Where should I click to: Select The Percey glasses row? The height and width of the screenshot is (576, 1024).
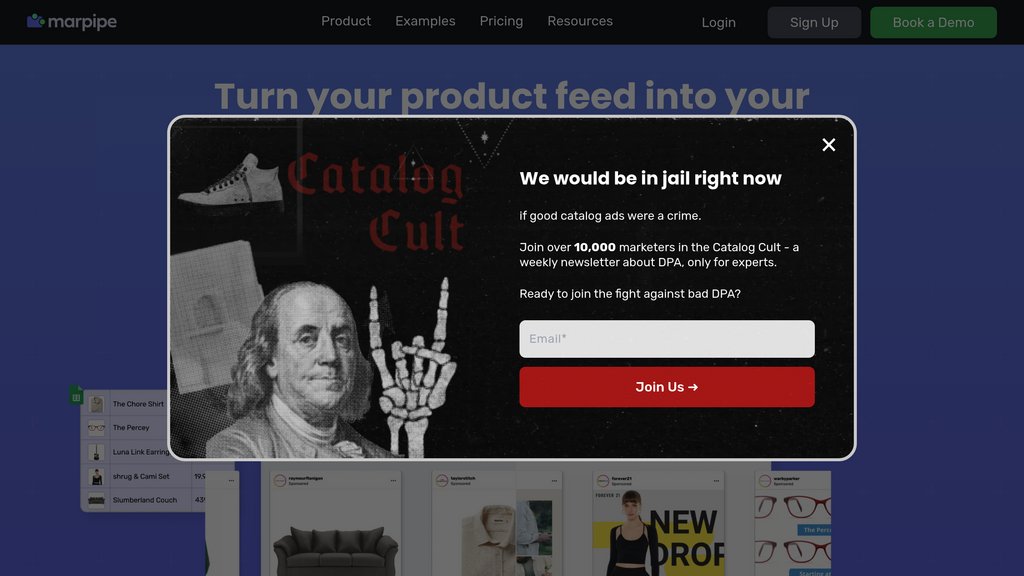click(126, 428)
